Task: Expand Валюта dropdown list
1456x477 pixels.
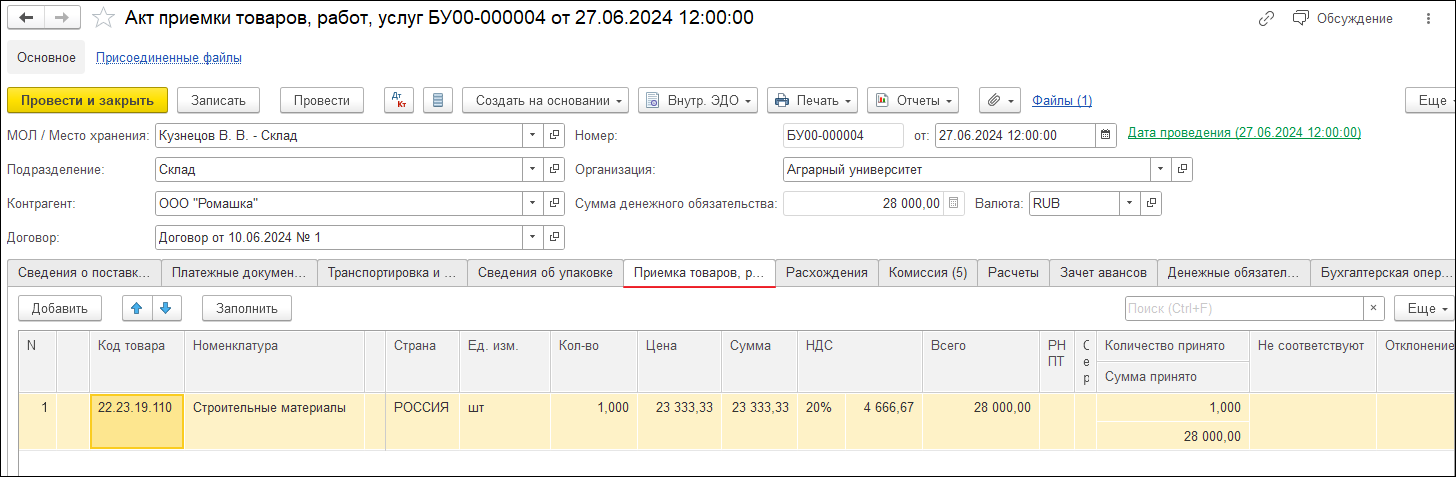Action: click(x=1129, y=203)
